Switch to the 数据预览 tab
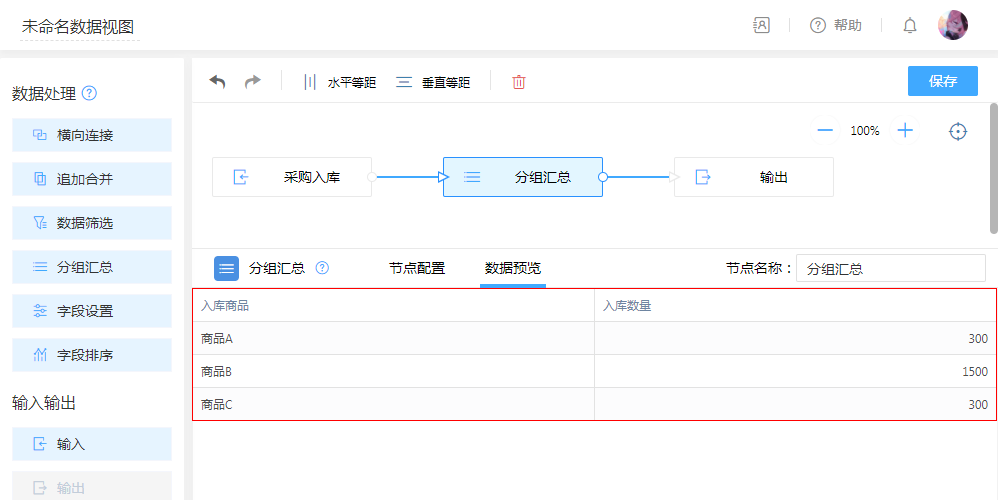This screenshot has width=998, height=500. point(513,268)
